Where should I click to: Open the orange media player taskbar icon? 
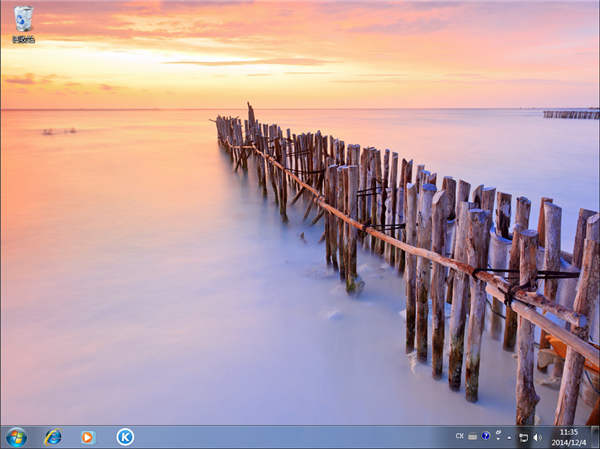[x=88, y=437]
